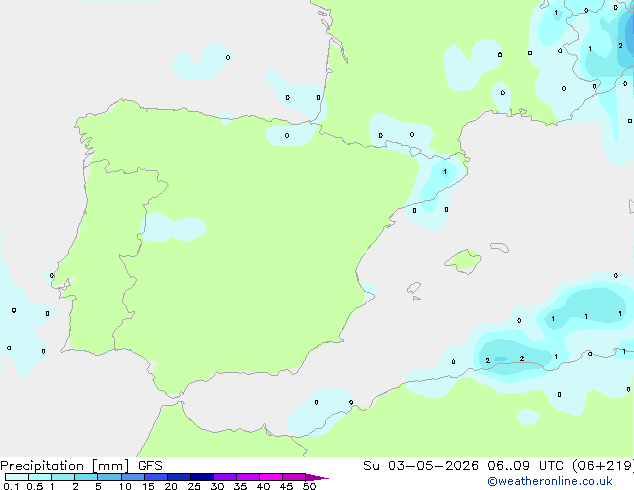Click the 35–40 mm legend swatch

click(x=248, y=477)
